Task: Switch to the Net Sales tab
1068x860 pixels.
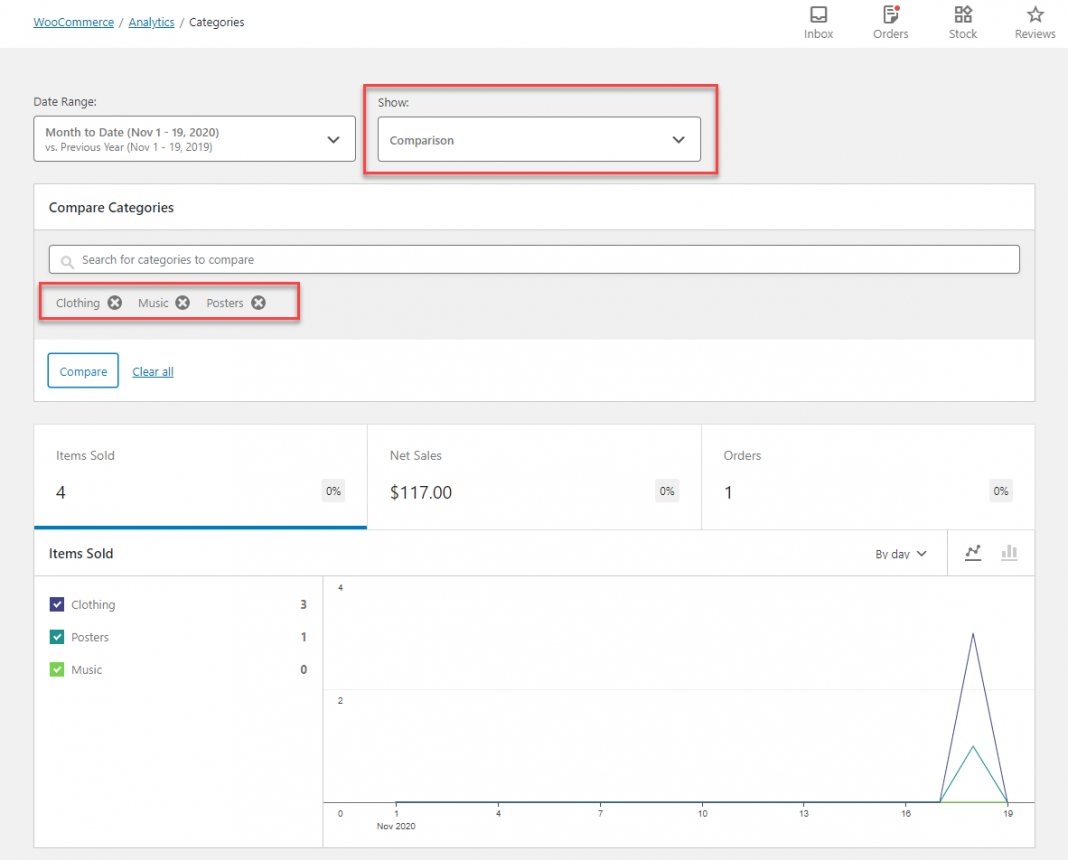Action: (534, 477)
